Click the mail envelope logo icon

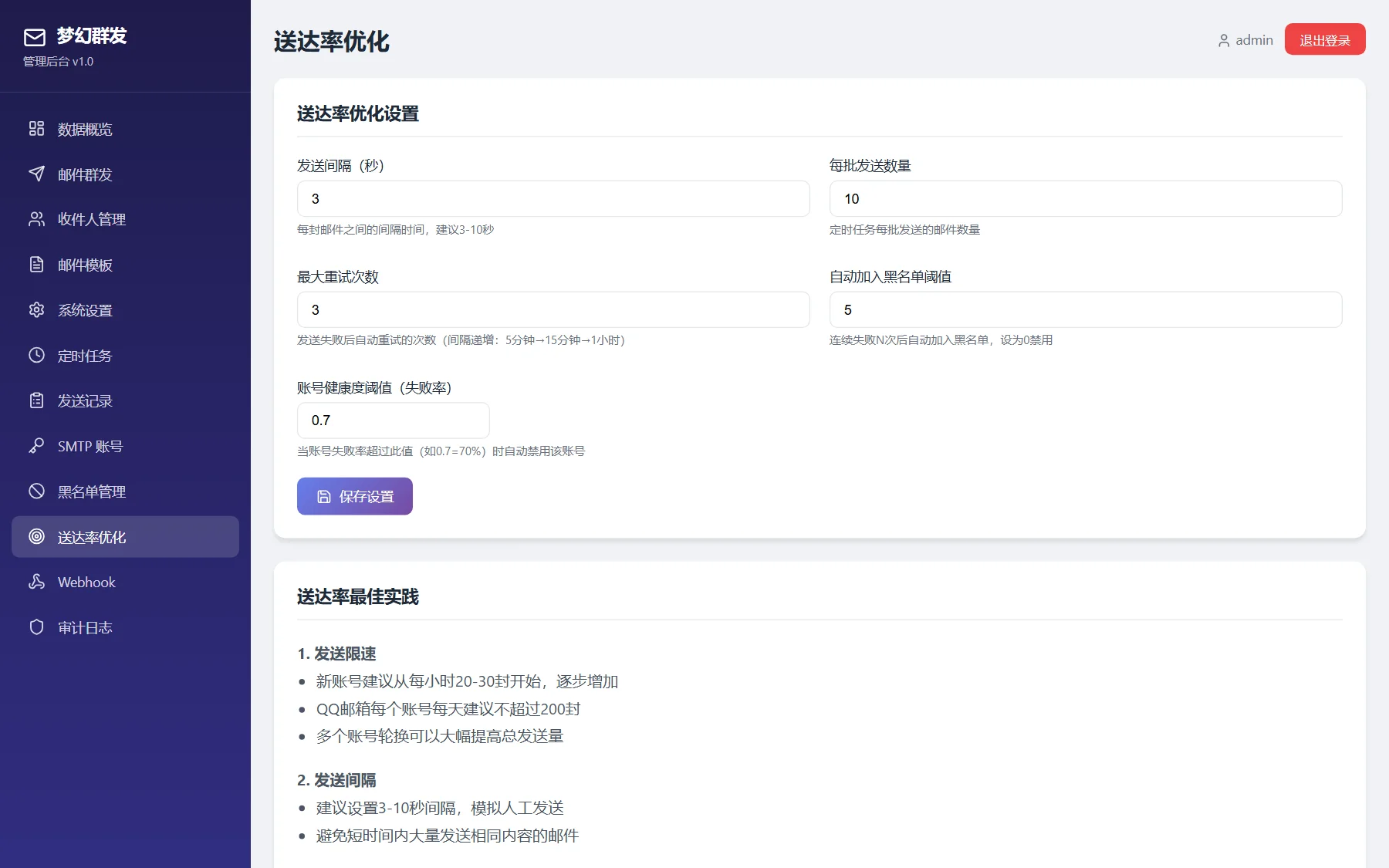click(35, 37)
